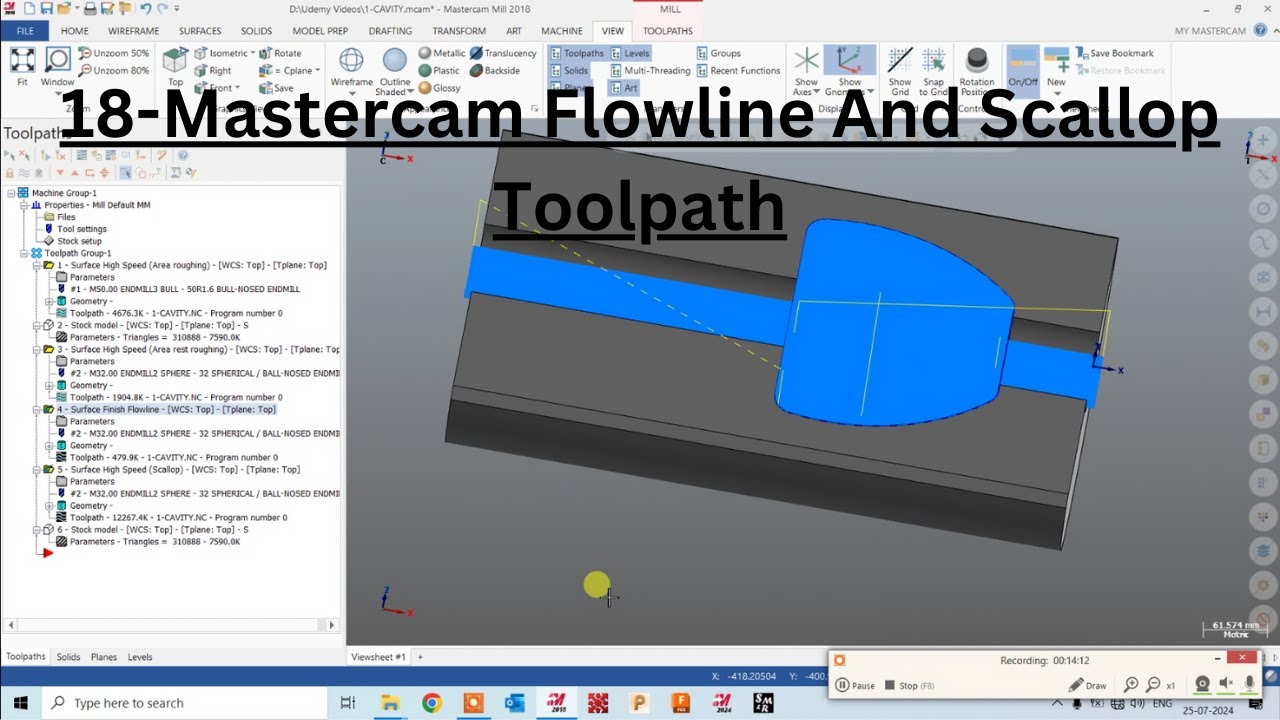Switch to the Planes manager tab

(104, 657)
